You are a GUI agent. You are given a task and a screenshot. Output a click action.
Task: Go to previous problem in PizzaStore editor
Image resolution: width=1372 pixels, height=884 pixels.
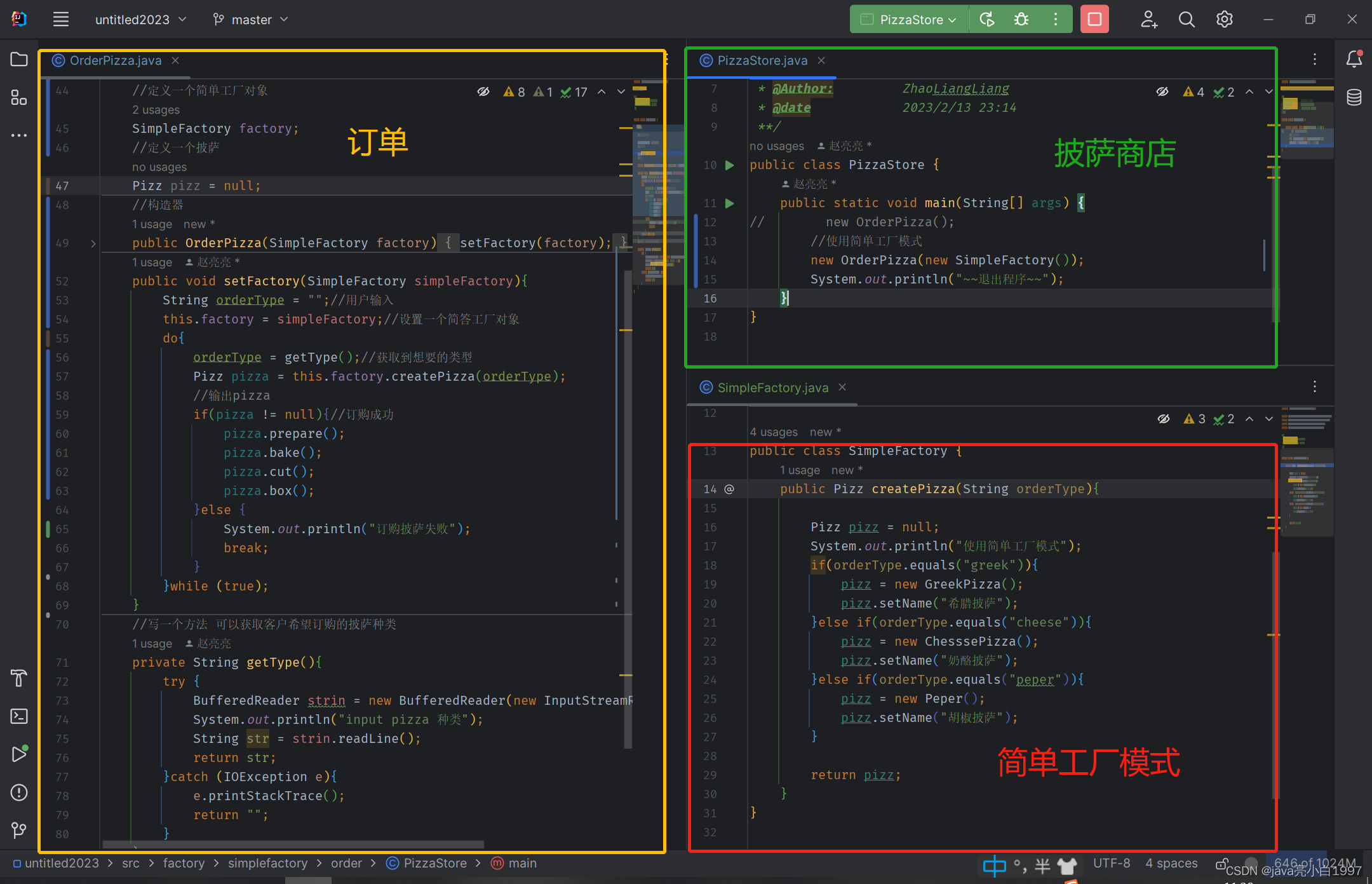point(1249,92)
